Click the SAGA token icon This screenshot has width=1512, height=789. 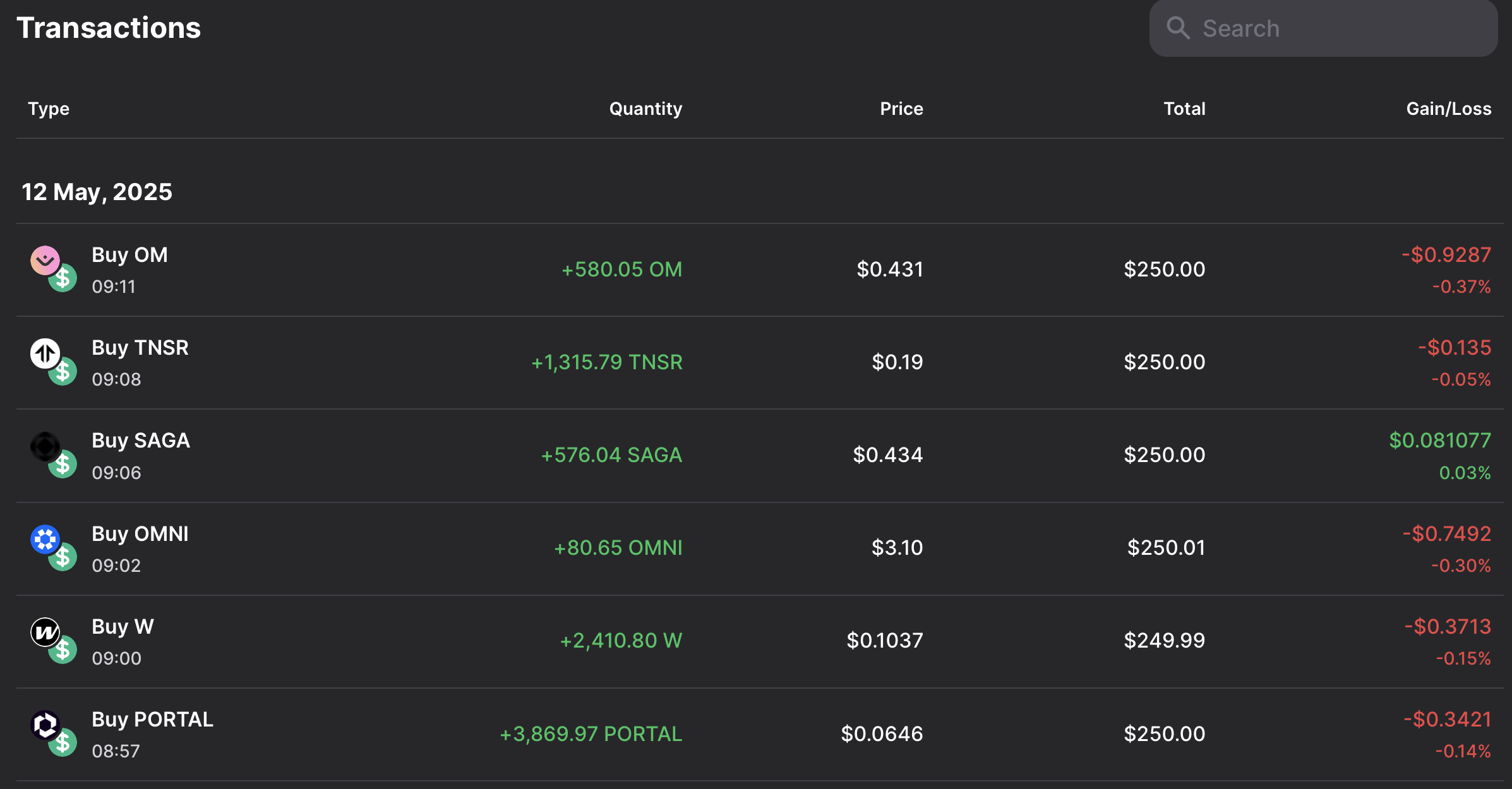pos(45,446)
